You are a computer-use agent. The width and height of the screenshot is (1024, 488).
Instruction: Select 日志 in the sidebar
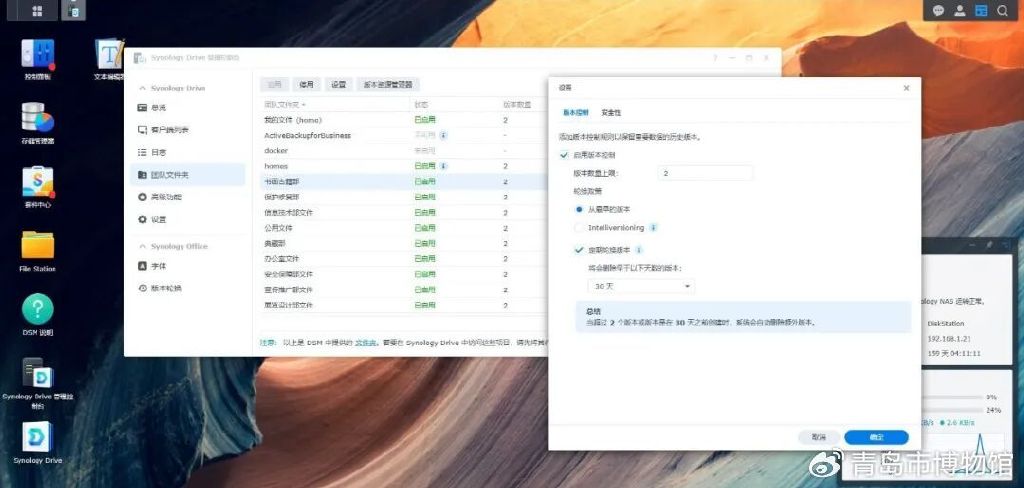[159, 152]
